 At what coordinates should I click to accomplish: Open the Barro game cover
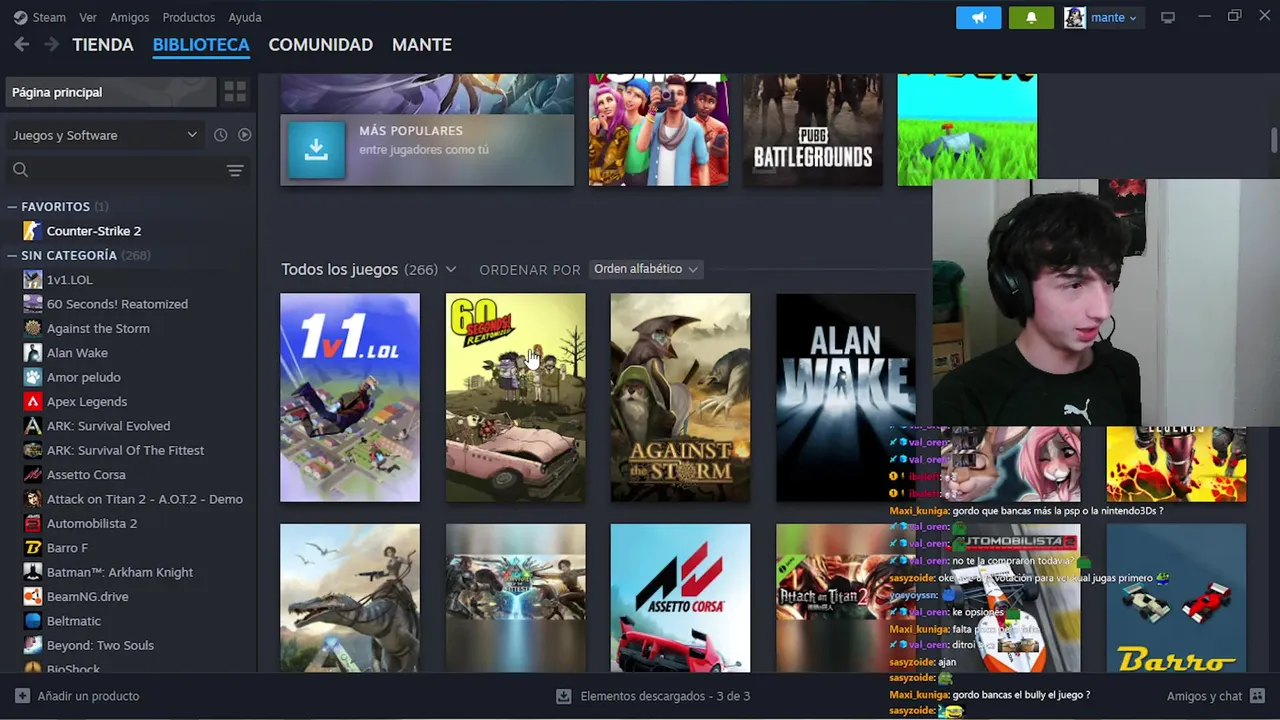pos(1176,598)
